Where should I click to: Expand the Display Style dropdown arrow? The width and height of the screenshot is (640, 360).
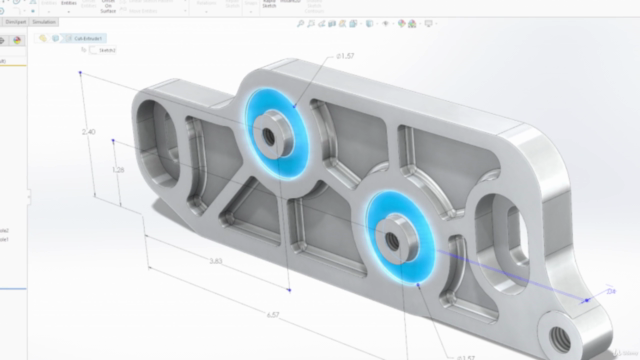coord(376,24)
